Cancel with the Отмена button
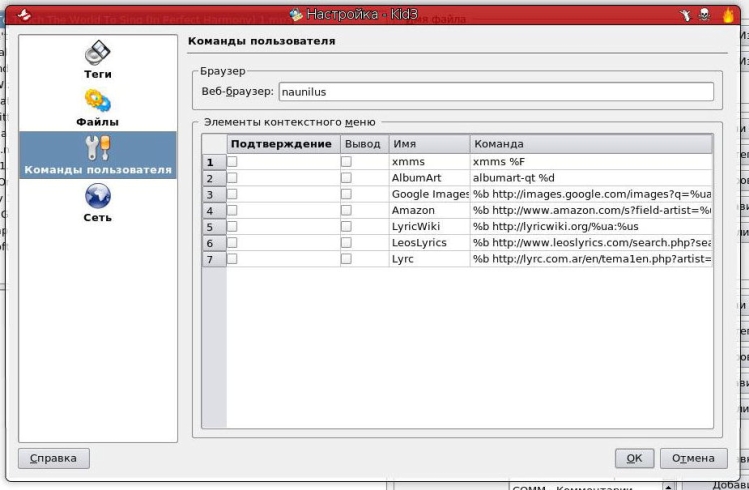Image resolution: width=749 pixels, height=490 pixels. coord(694,458)
